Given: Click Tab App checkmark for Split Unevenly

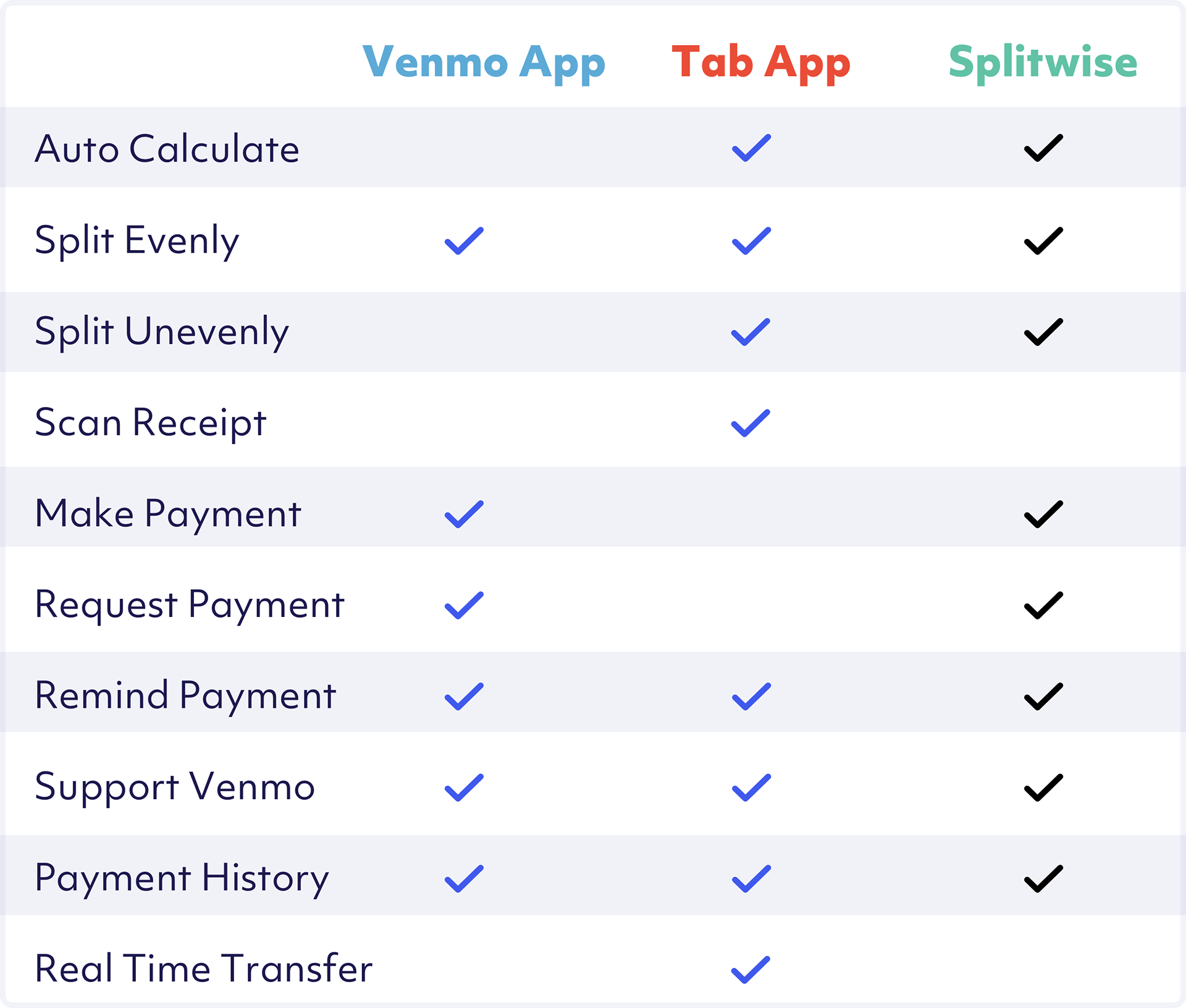Looking at the screenshot, I should coord(751,332).
